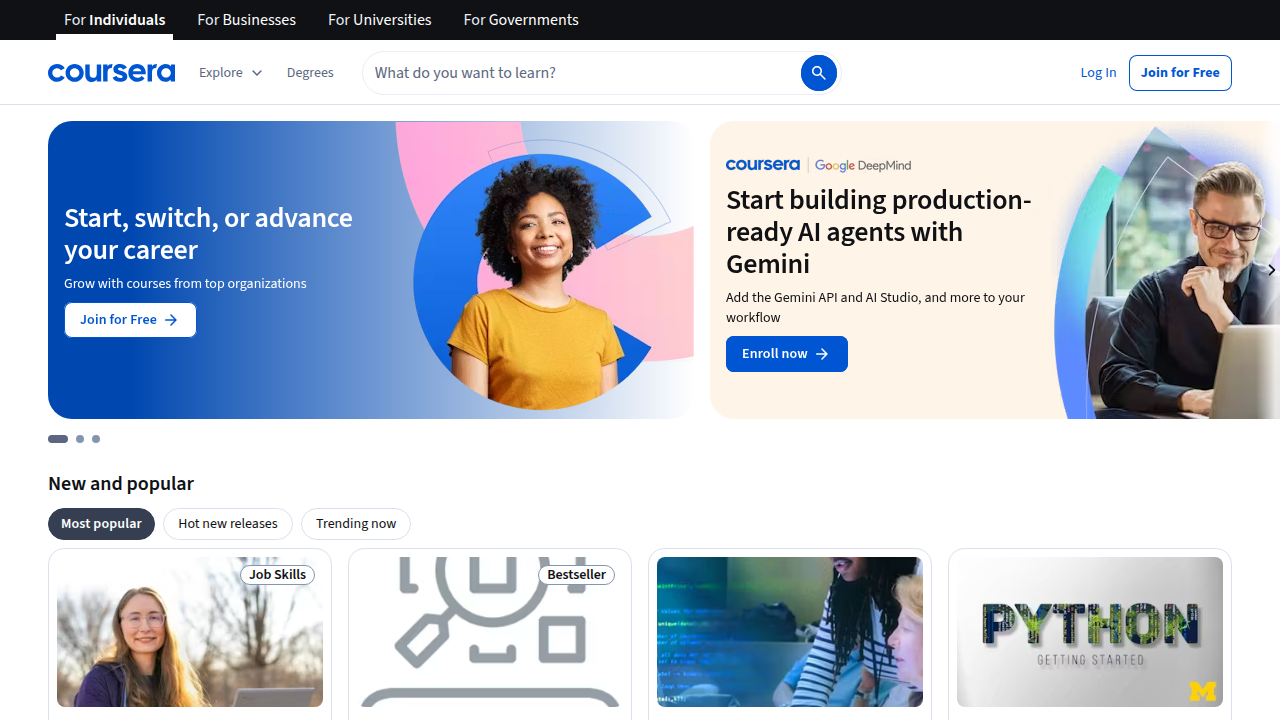Click the Coursera logo

click(111, 72)
